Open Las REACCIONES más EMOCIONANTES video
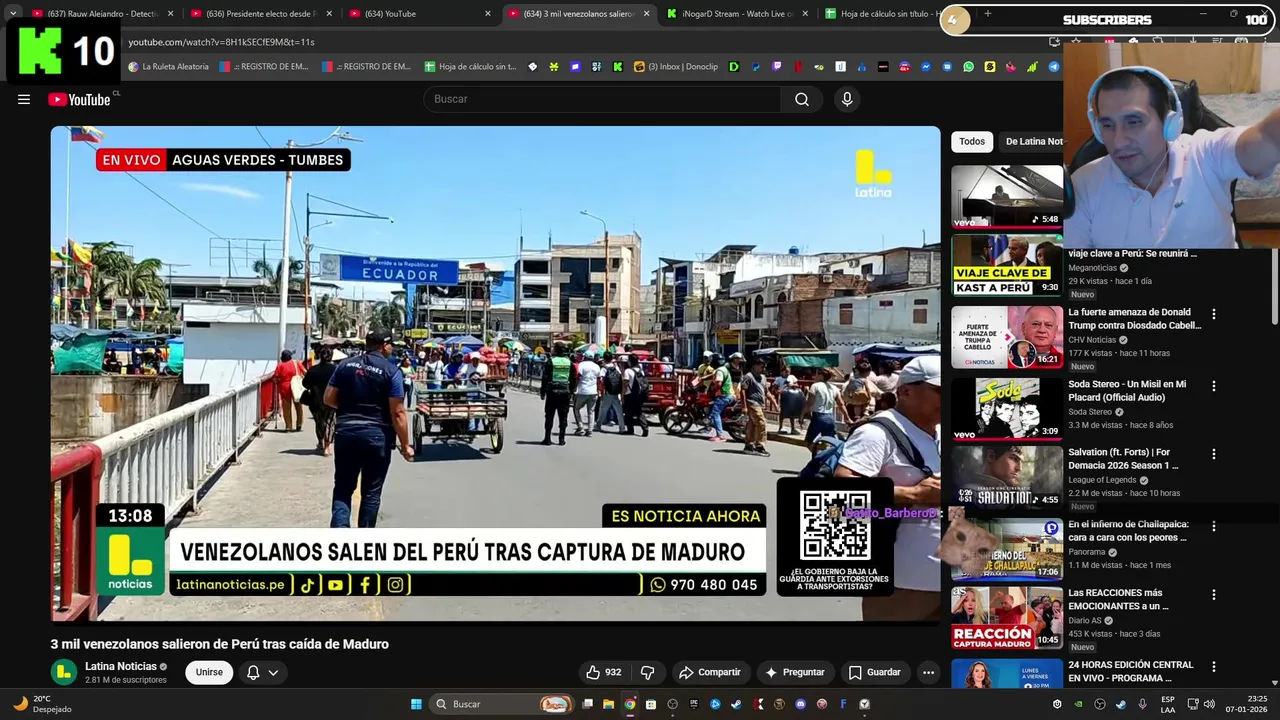This screenshot has height=720, width=1280. point(1118,599)
